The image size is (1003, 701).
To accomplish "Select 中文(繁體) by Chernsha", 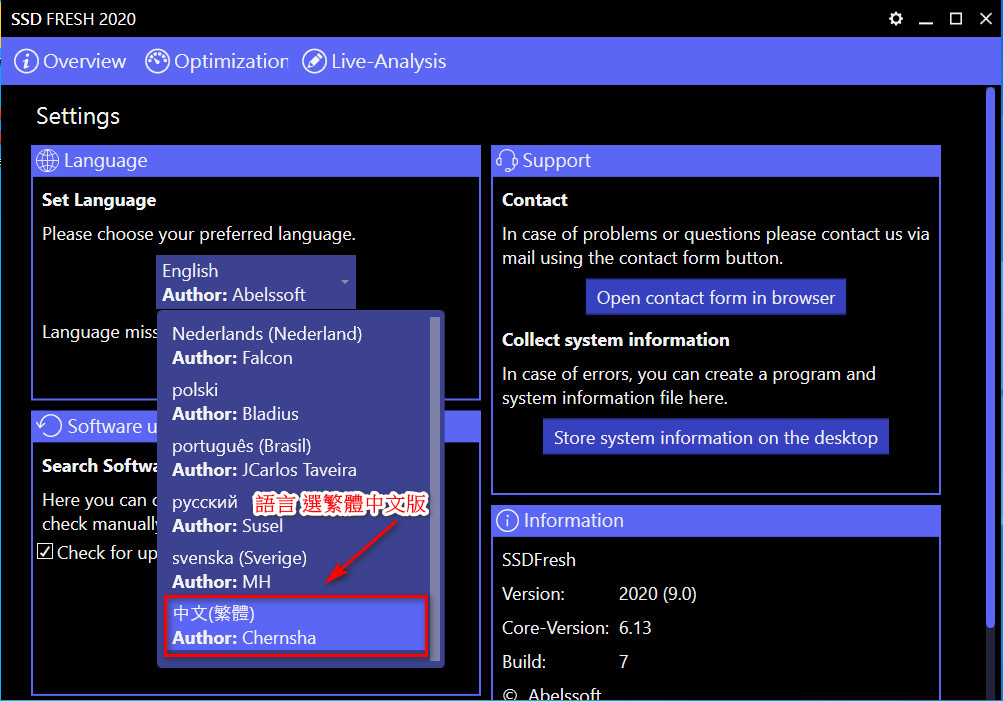I will coord(295,626).
